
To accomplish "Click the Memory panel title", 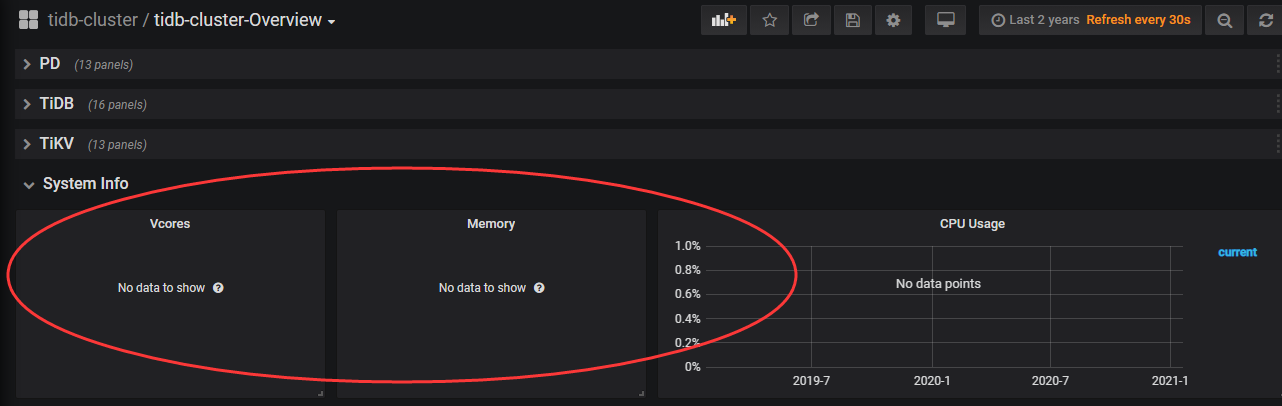I will [x=491, y=224].
